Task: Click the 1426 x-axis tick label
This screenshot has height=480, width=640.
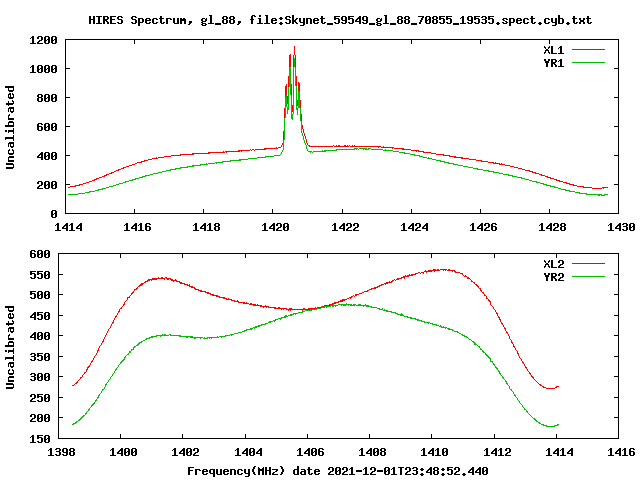Action: tap(483, 227)
